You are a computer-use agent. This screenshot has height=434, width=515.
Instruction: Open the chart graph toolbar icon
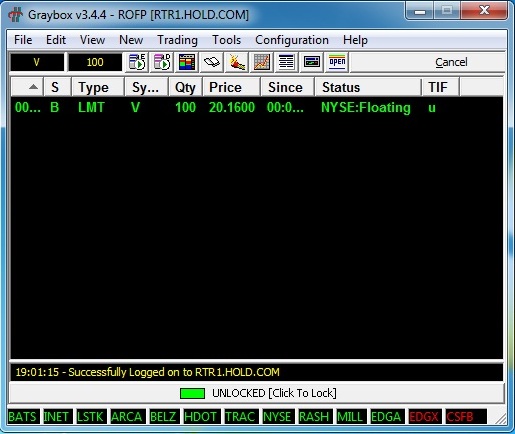(262, 62)
